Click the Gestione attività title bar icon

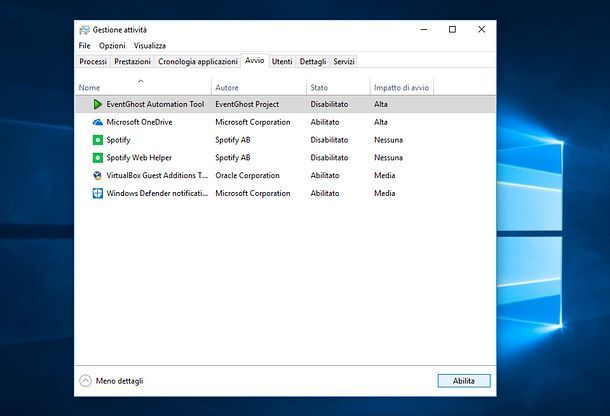[x=84, y=30]
